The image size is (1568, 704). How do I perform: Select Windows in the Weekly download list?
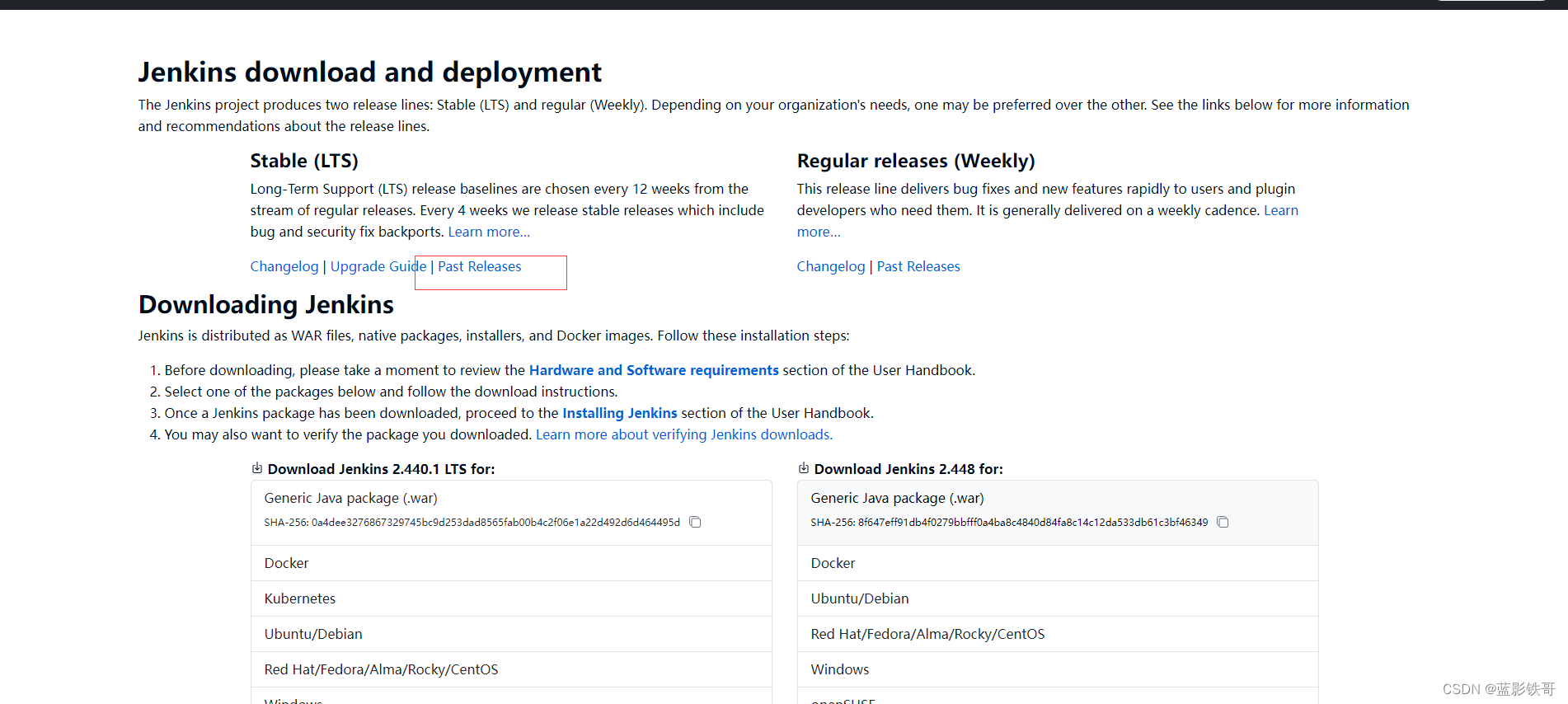pos(1058,669)
